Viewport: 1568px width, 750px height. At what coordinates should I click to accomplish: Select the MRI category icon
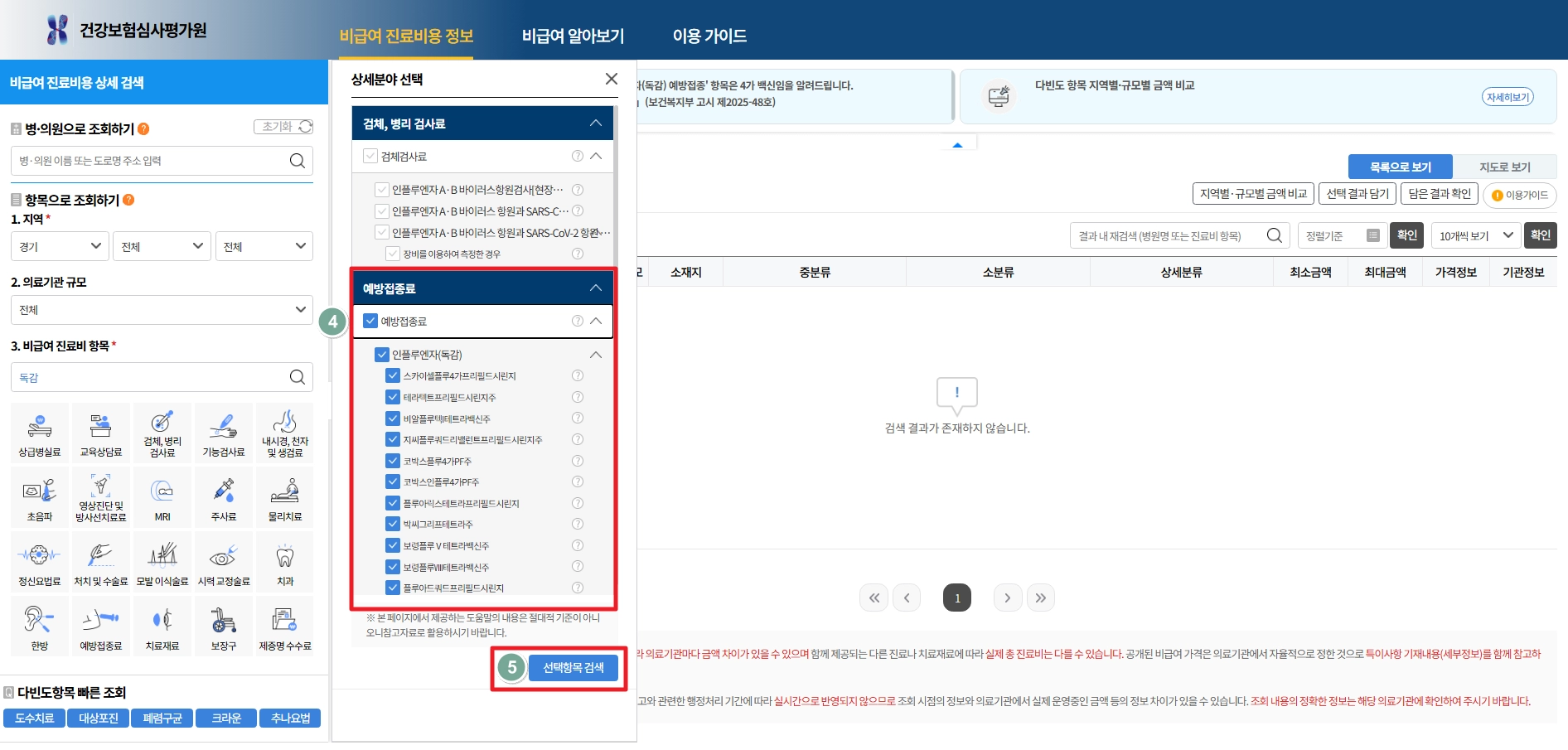pos(162,496)
